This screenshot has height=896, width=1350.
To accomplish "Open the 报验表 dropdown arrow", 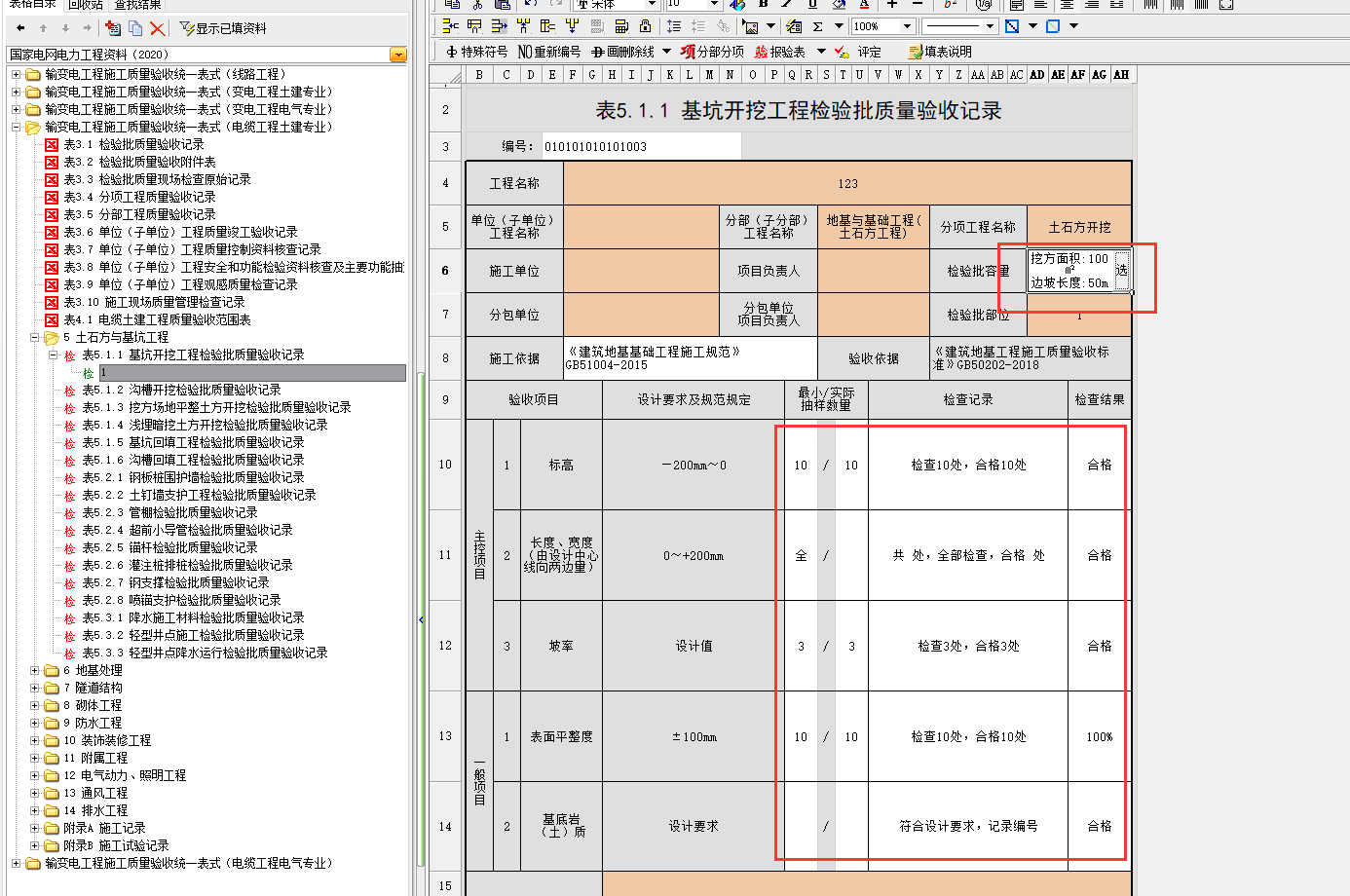I will [821, 52].
